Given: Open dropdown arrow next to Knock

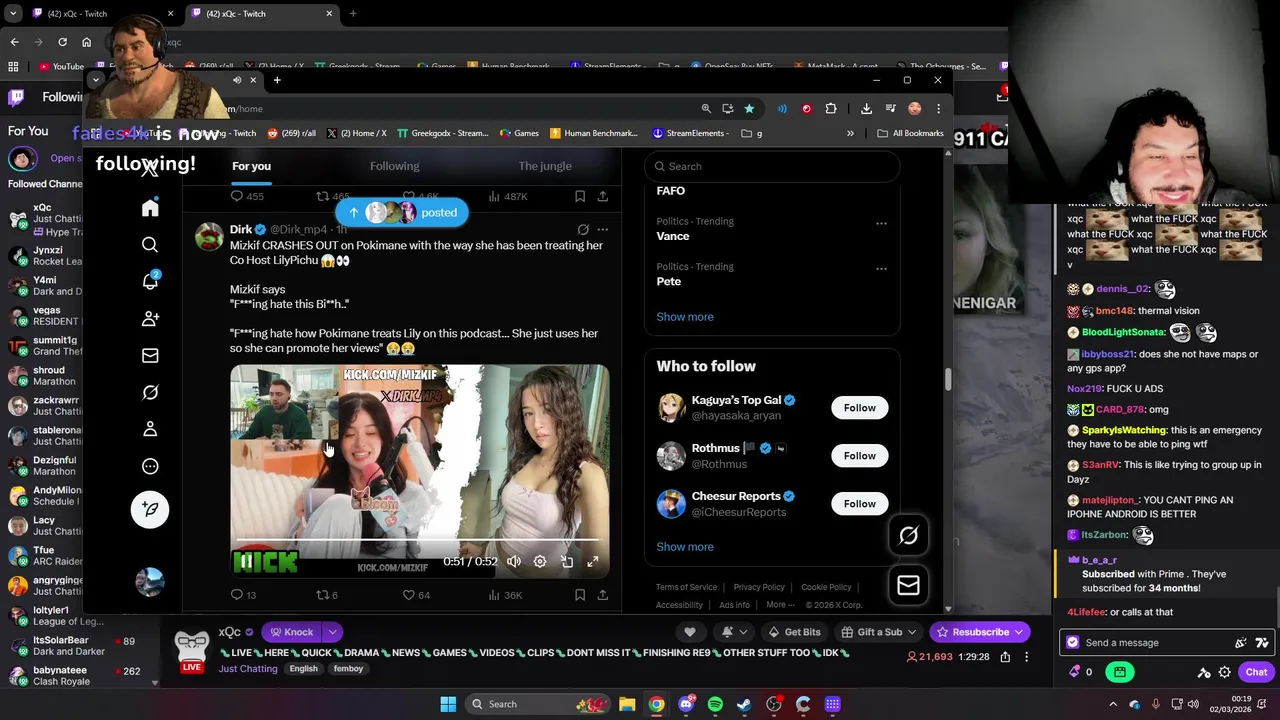Looking at the screenshot, I should tap(332, 632).
